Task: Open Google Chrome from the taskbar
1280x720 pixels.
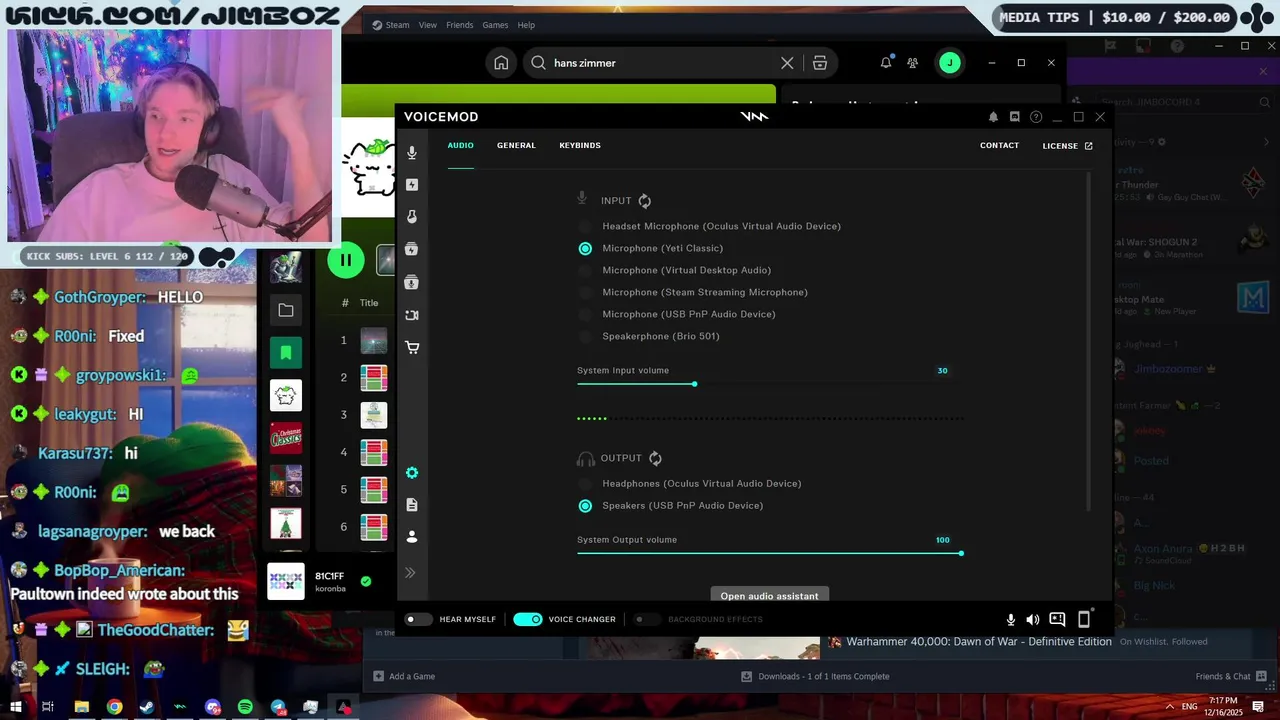Action: [114, 707]
